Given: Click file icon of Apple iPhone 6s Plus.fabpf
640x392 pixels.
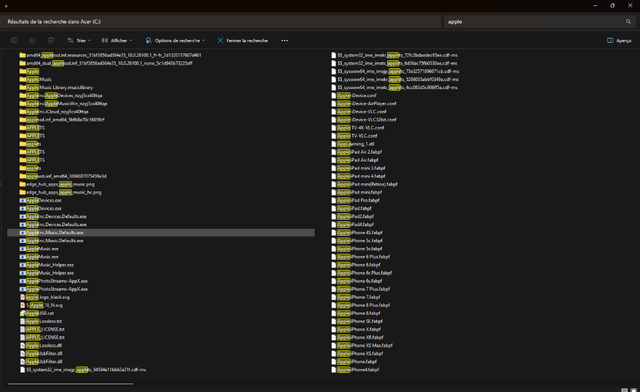Looking at the screenshot, I should [x=334, y=273].
